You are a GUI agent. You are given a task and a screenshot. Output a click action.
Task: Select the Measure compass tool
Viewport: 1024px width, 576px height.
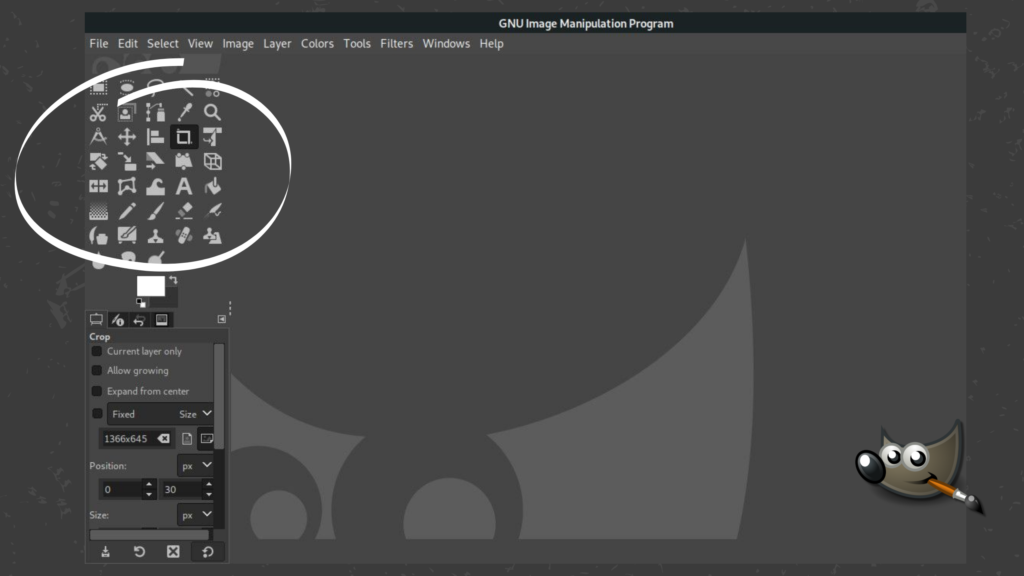coord(98,137)
